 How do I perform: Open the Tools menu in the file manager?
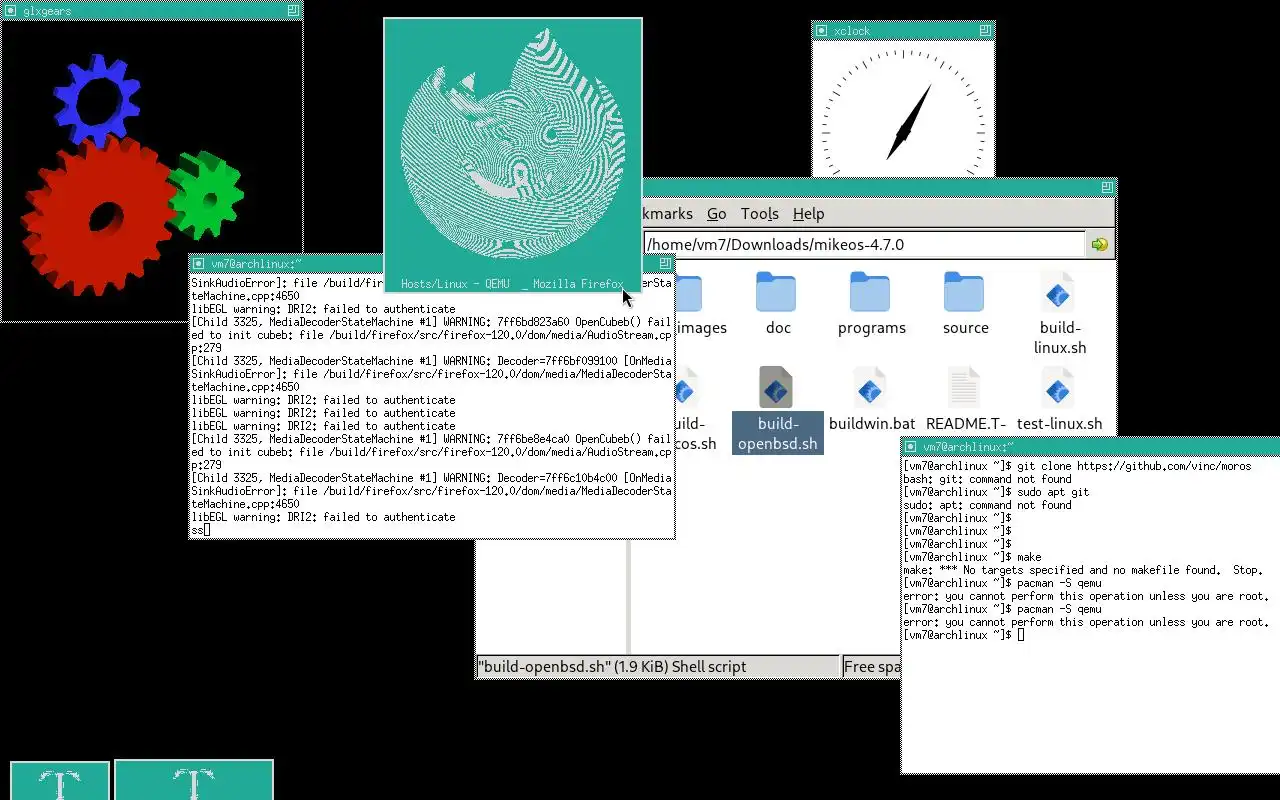(x=759, y=214)
